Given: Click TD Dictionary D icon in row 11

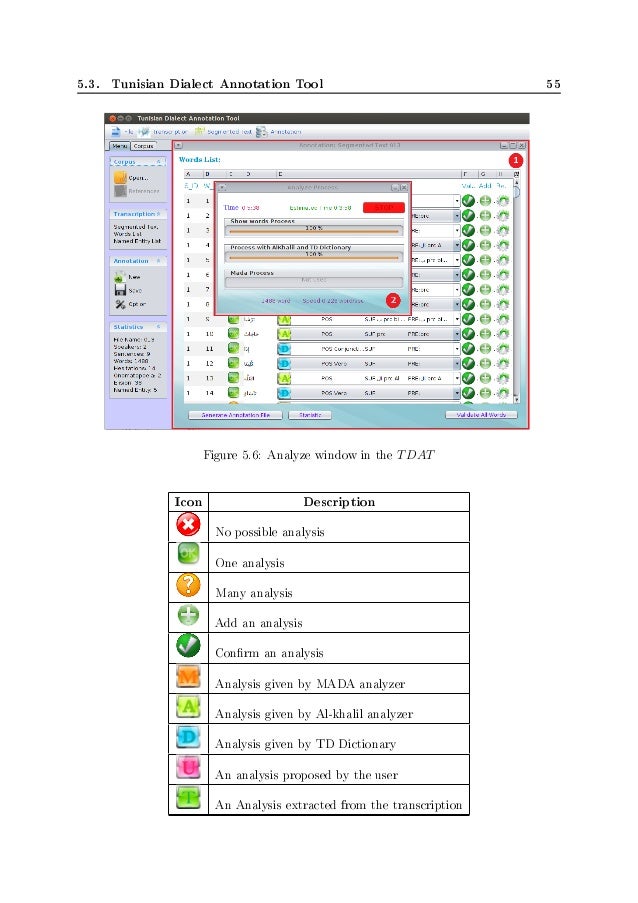Looking at the screenshot, I should click(x=284, y=348).
